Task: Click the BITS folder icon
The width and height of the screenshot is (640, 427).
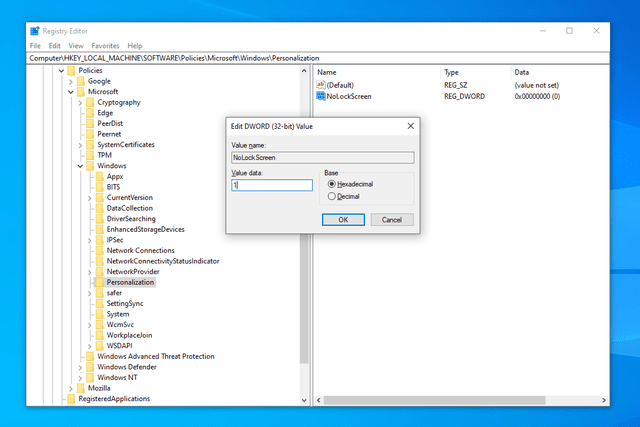Action: tap(100, 187)
